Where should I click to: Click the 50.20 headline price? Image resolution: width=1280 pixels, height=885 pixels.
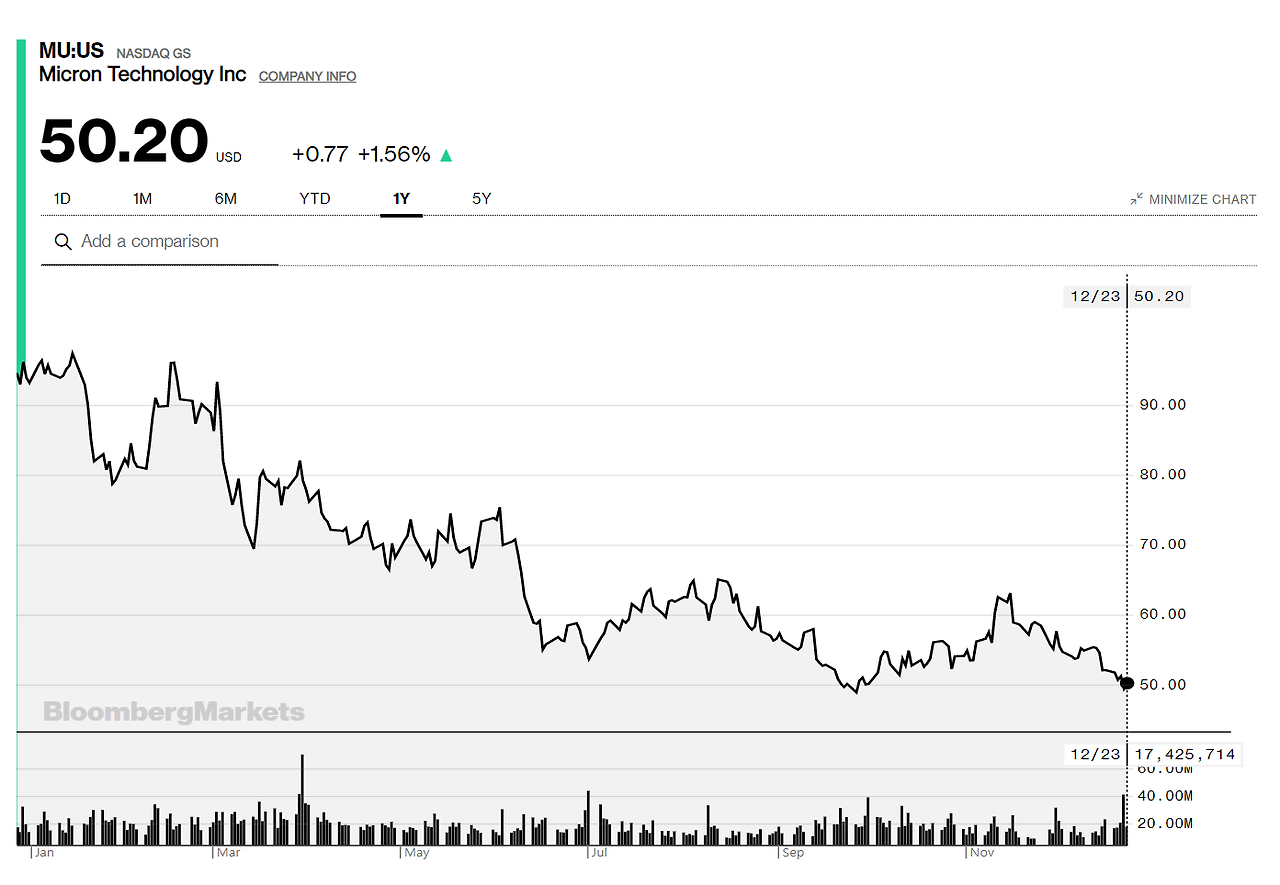(x=124, y=141)
